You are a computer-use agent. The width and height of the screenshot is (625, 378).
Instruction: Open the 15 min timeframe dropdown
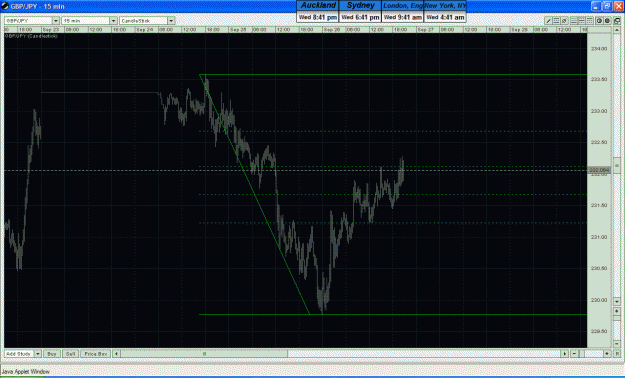pos(113,20)
